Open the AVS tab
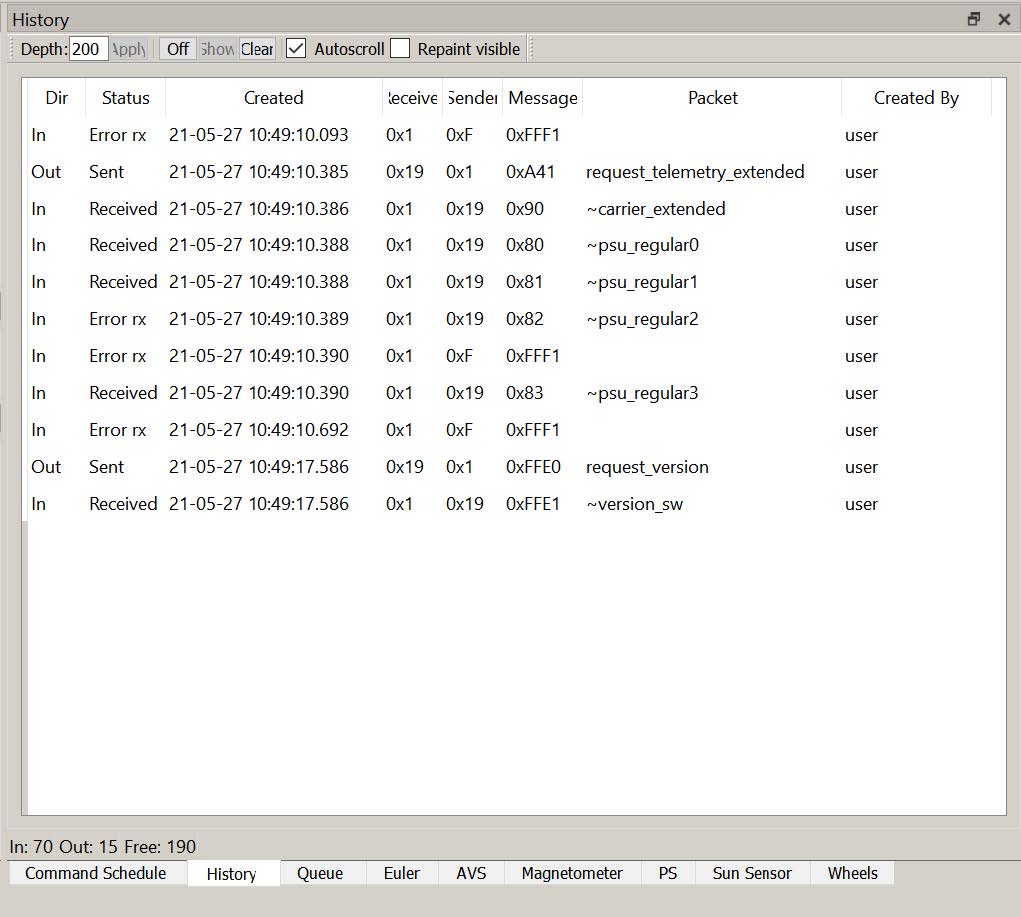Image resolution: width=1021 pixels, height=917 pixels. pyautogui.click(x=471, y=873)
